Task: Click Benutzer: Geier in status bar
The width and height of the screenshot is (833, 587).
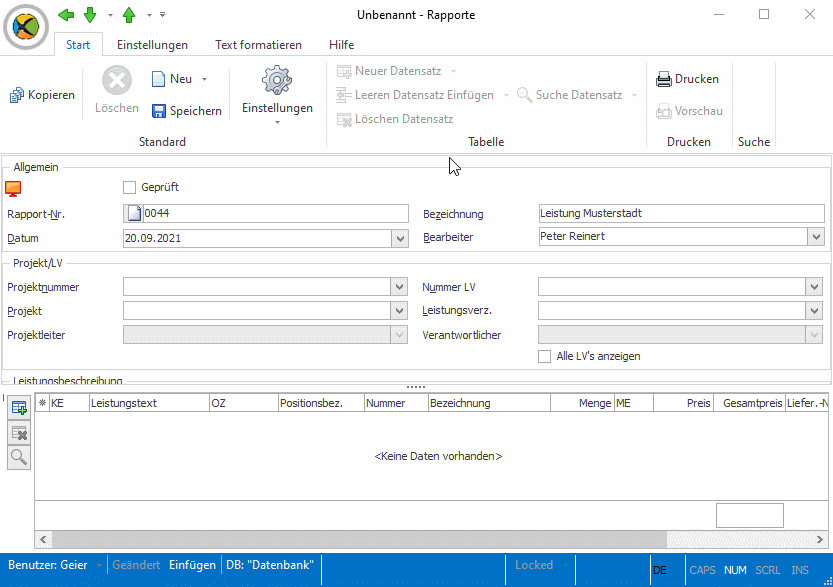Action: [48, 565]
